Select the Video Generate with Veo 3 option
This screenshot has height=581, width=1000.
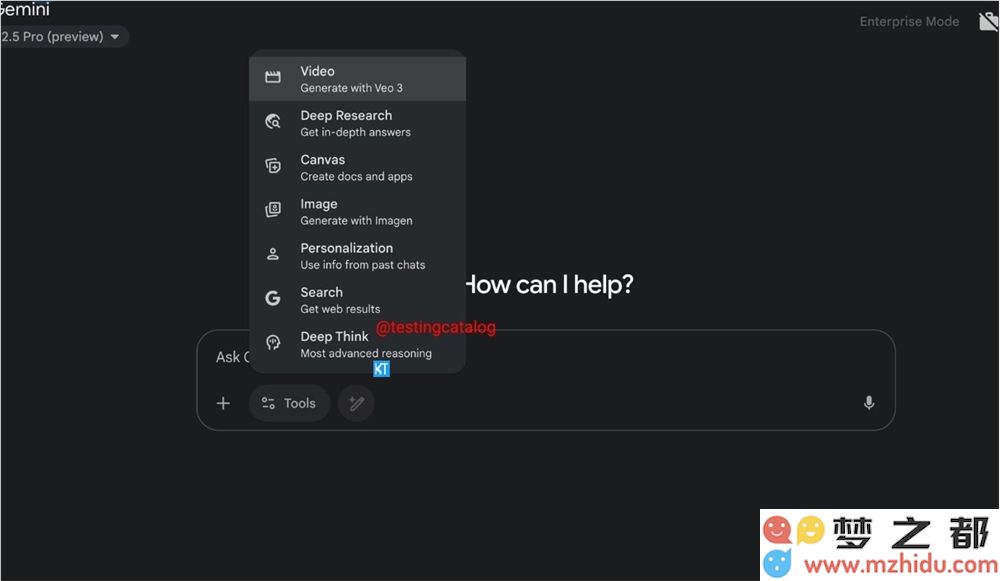point(357,79)
